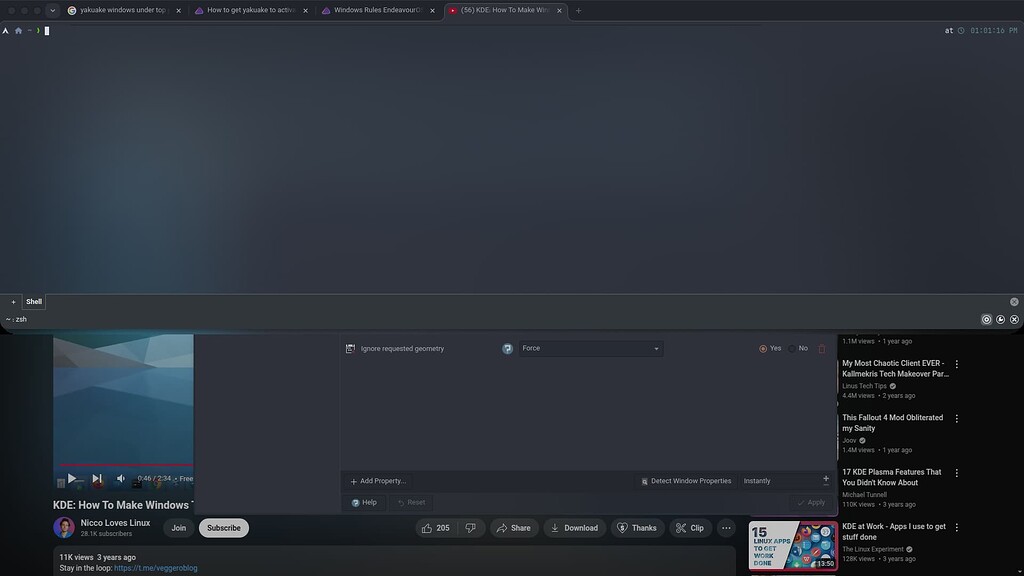Open options menu on the Fallout 4 recommendation
The width and height of the screenshot is (1024, 576).
tap(956, 418)
